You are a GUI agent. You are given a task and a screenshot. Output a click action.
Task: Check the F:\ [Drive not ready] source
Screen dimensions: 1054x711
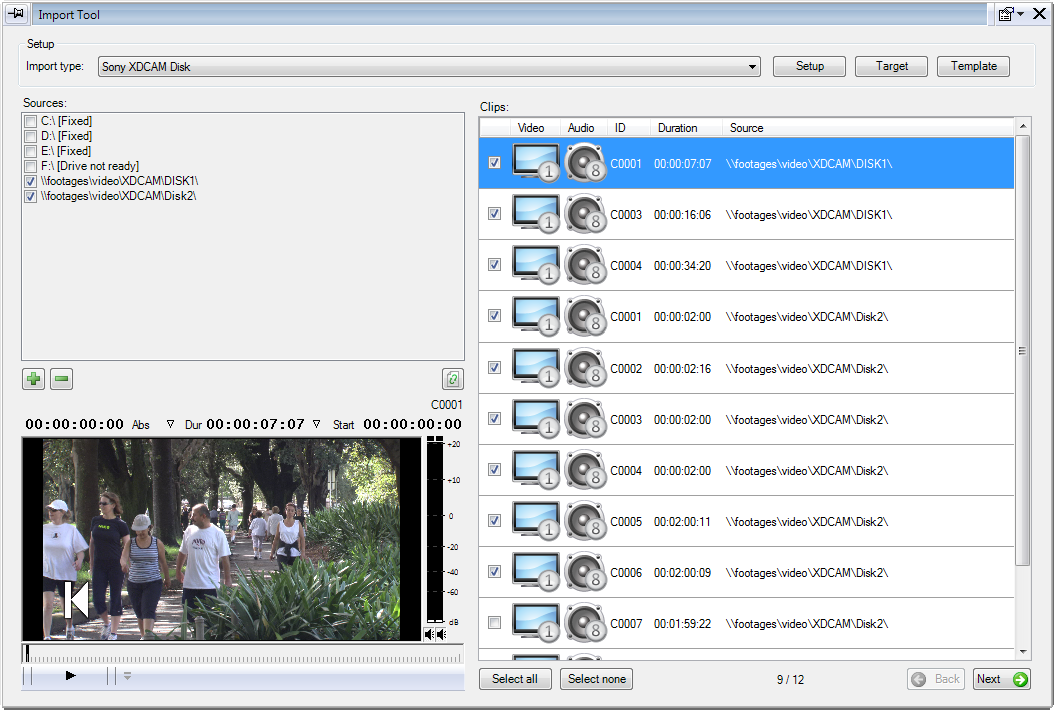[30, 166]
